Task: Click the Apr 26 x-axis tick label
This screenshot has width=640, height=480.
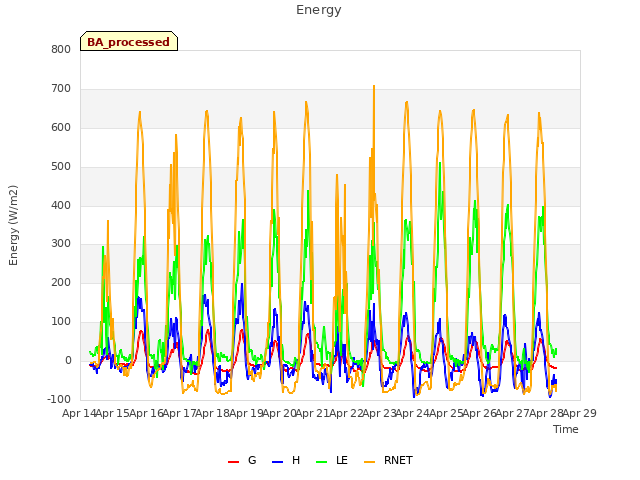Action: (x=479, y=413)
